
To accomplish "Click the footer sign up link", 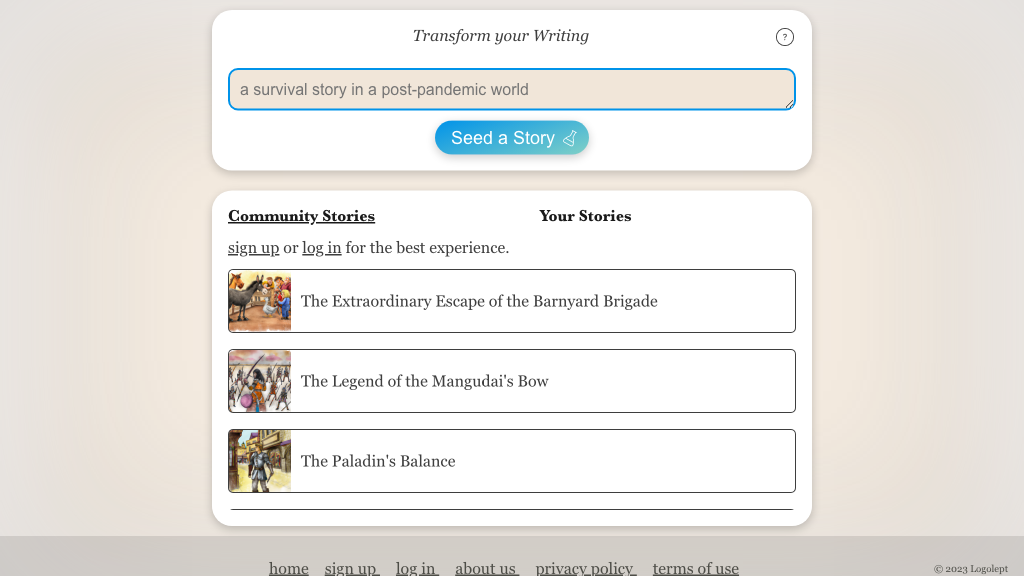I will [351, 568].
